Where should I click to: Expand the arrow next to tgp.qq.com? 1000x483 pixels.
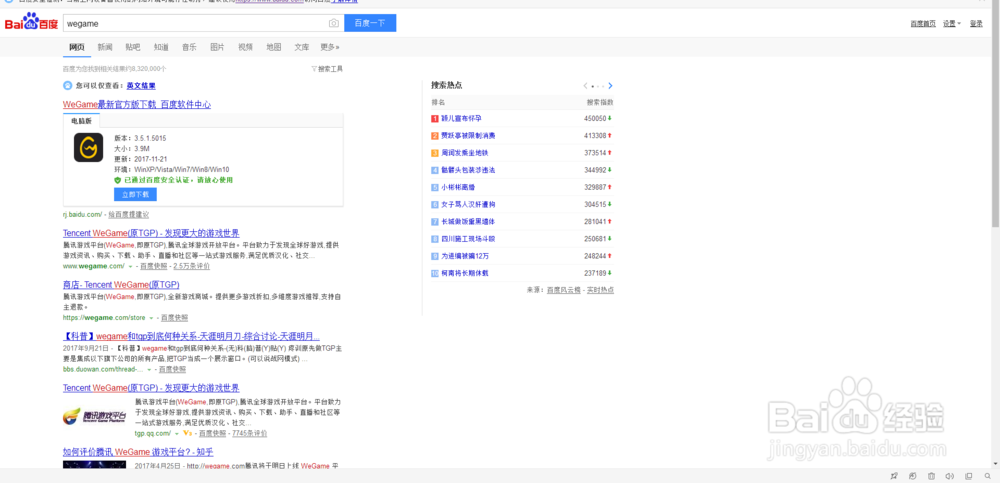(177, 433)
